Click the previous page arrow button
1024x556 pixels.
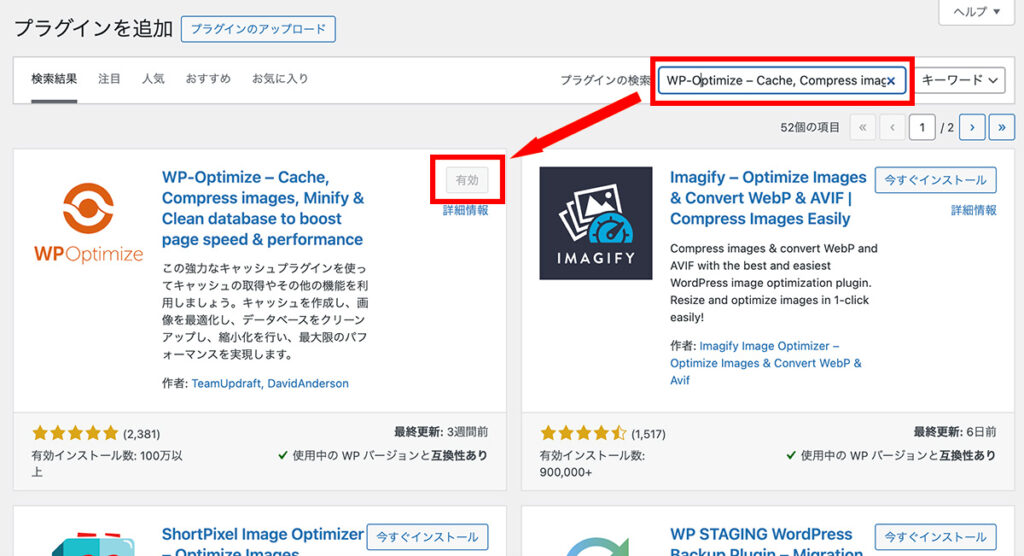pos(891,127)
